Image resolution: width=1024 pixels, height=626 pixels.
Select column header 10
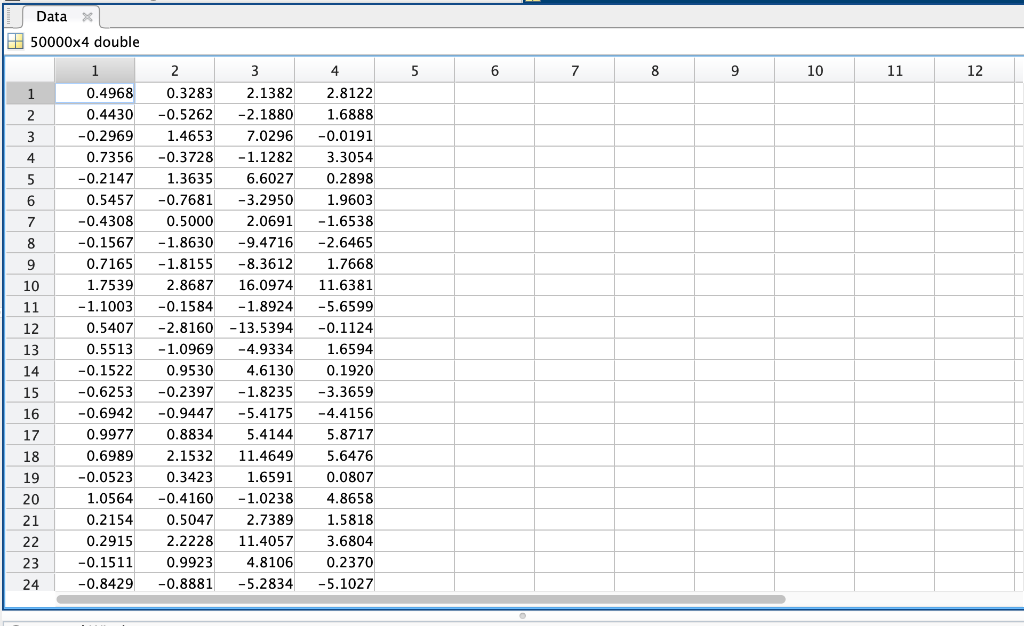(815, 70)
